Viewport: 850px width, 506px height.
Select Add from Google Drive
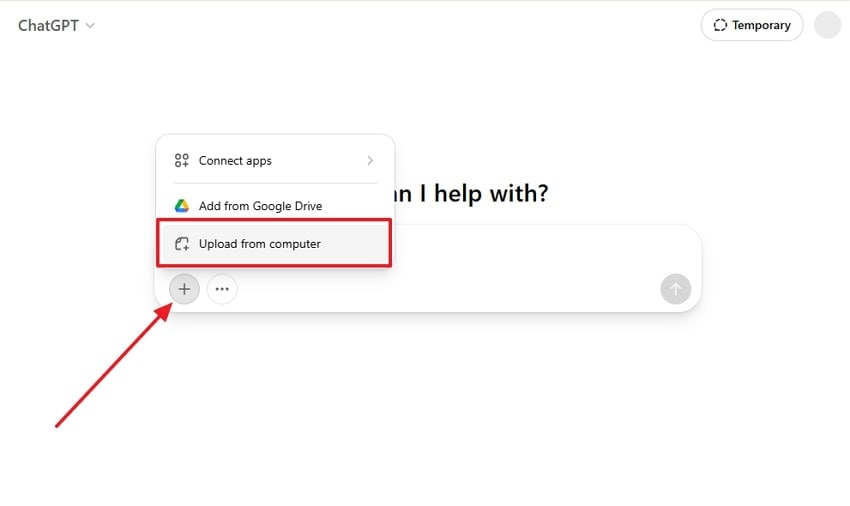point(260,206)
